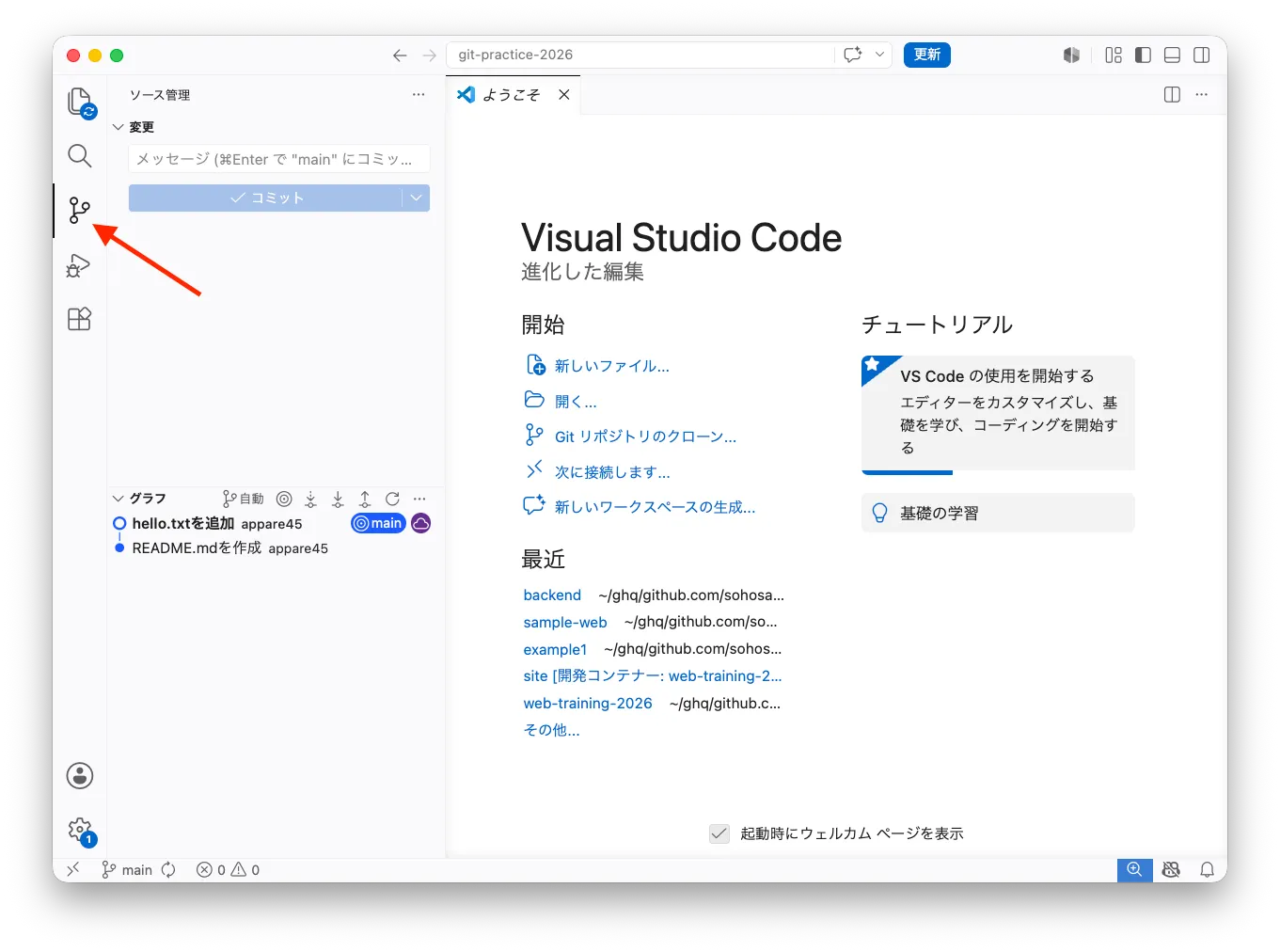Click the purple cloud remote badge

click(x=421, y=523)
